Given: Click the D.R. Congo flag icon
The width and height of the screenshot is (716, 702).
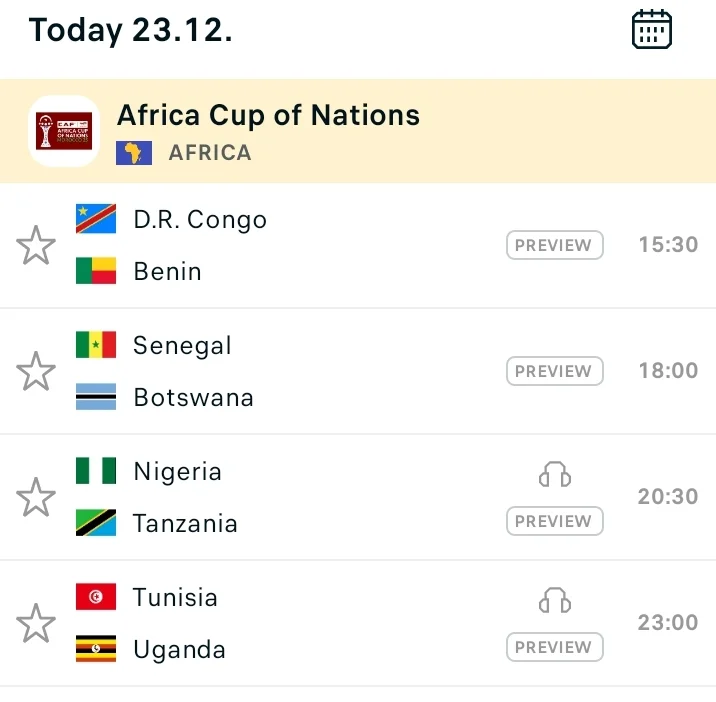Looking at the screenshot, I should click(x=96, y=219).
